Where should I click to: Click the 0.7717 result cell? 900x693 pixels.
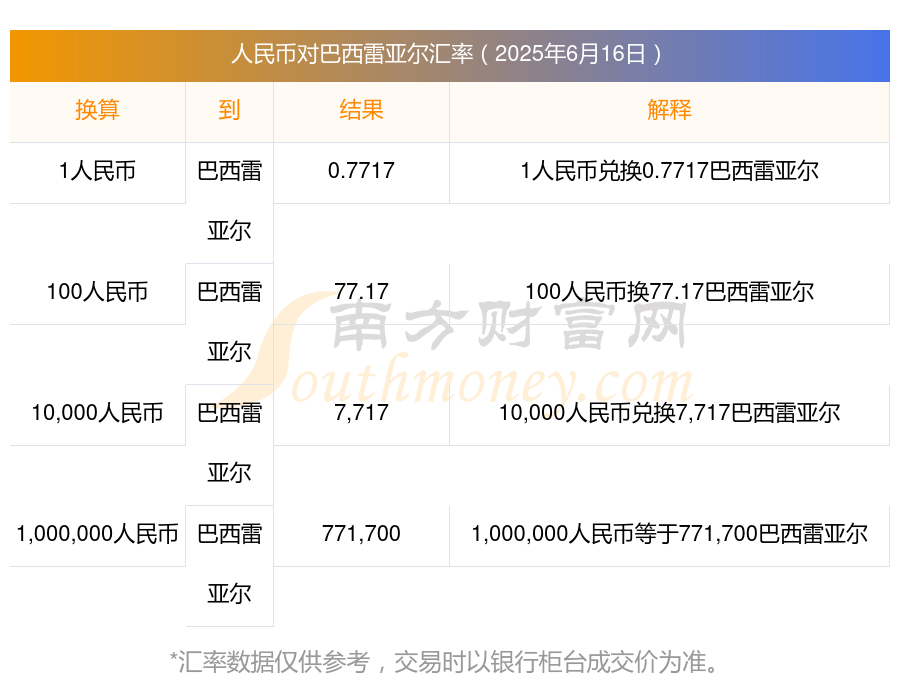(x=361, y=171)
